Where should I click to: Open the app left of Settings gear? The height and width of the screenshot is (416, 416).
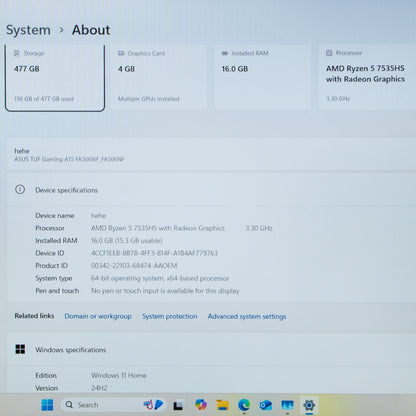click(287, 405)
